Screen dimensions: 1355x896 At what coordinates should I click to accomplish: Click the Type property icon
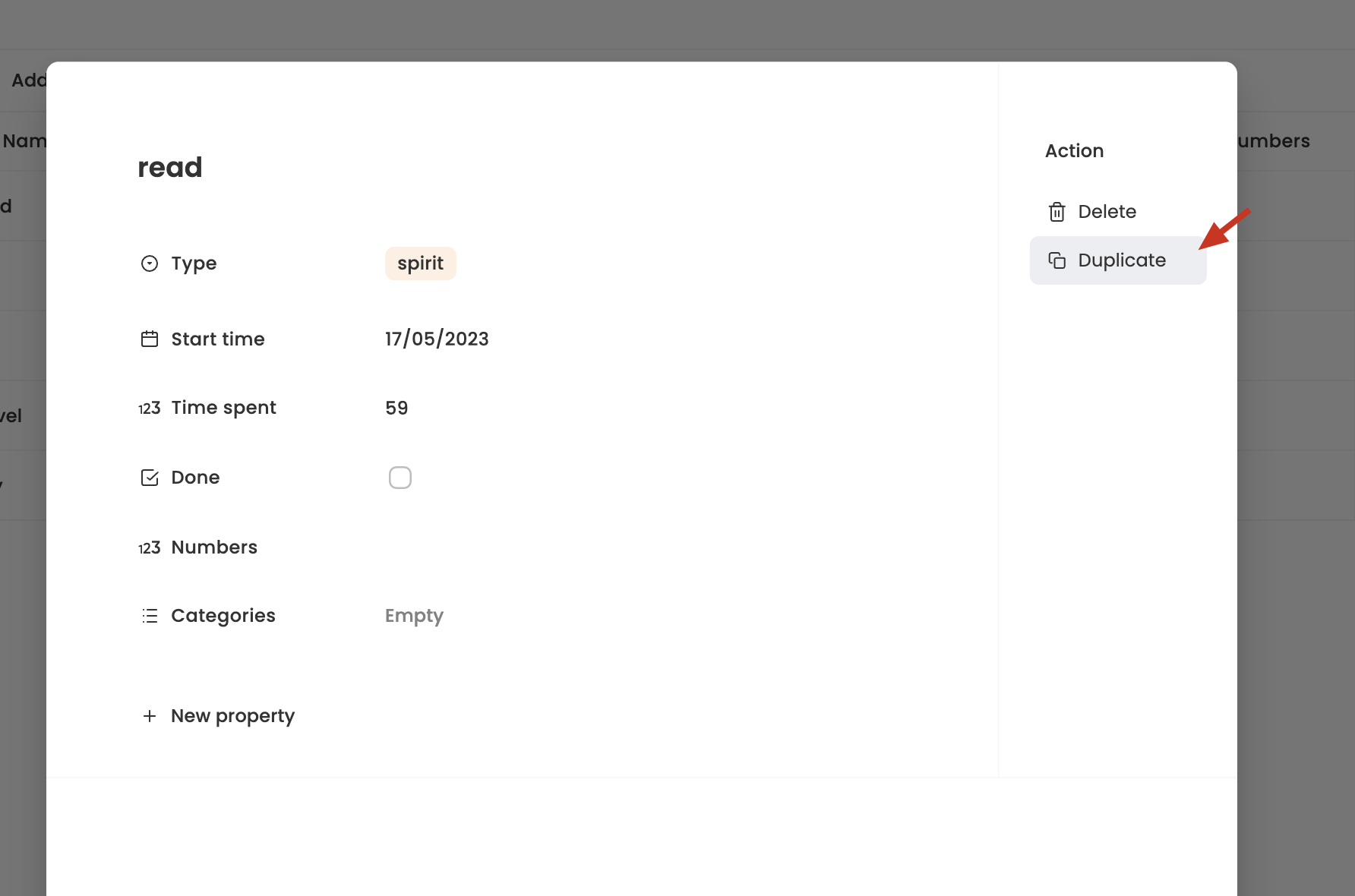[150, 263]
